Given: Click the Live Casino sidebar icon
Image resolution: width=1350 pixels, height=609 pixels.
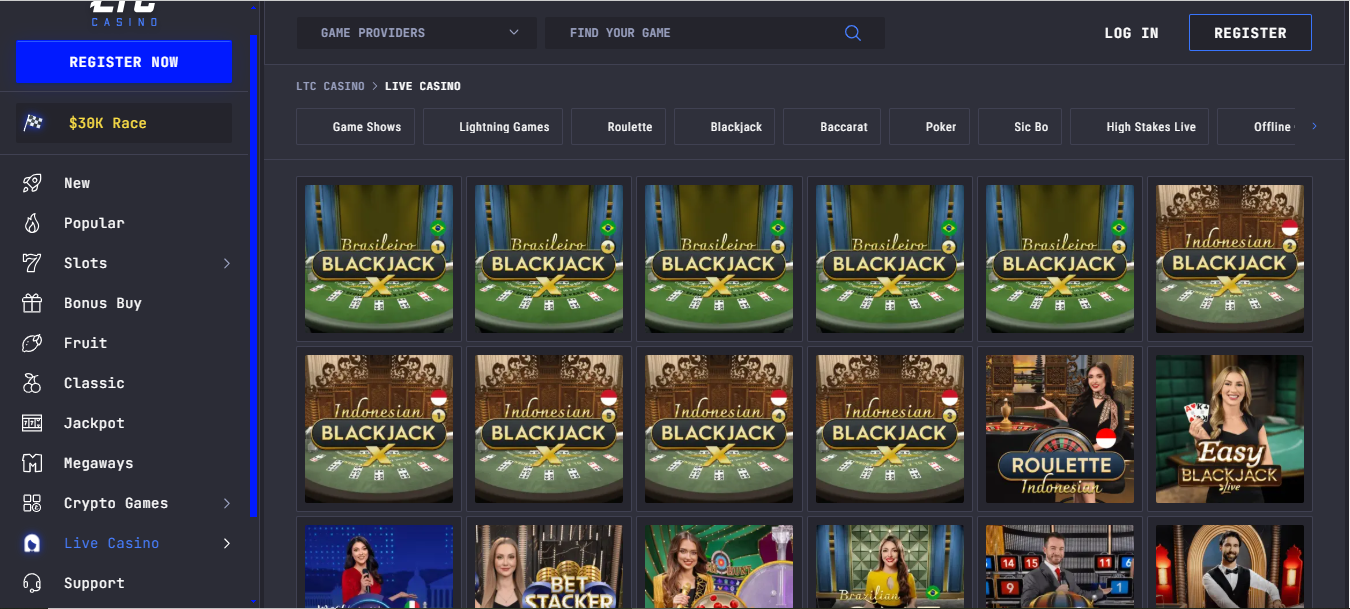Looking at the screenshot, I should pos(32,543).
